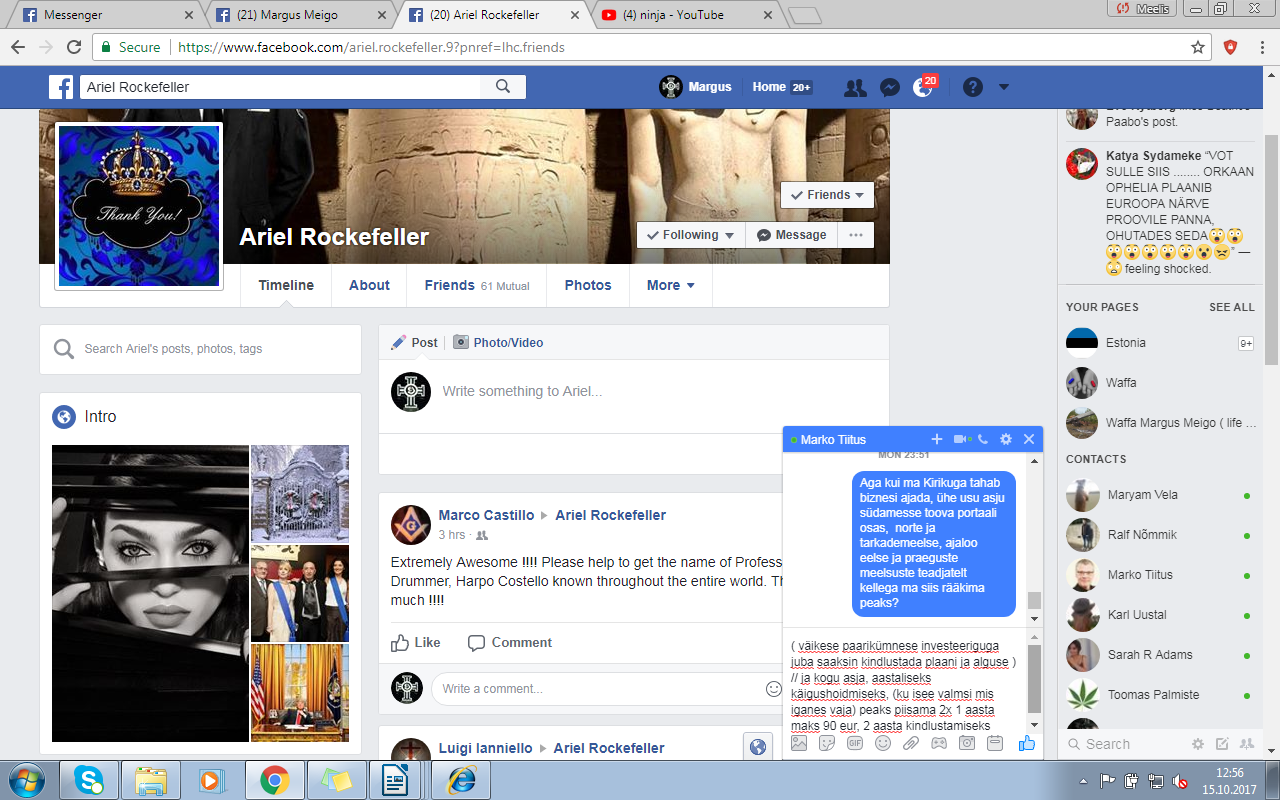The image size is (1280, 800).
Task: Create new group from chat sidebar
Action: 1246,744
